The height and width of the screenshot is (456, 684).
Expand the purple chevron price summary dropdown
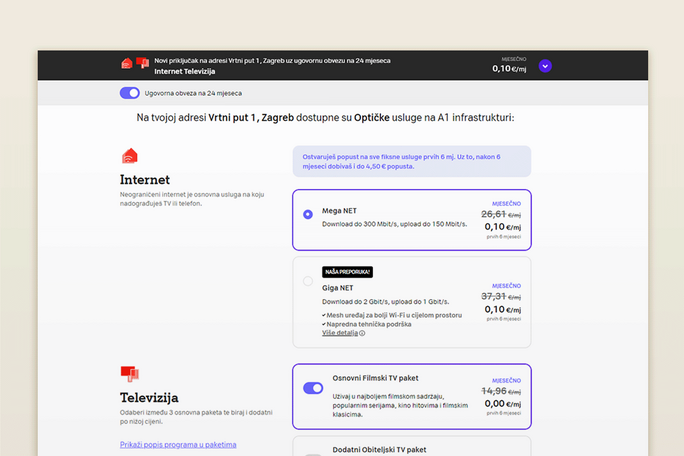(x=545, y=66)
